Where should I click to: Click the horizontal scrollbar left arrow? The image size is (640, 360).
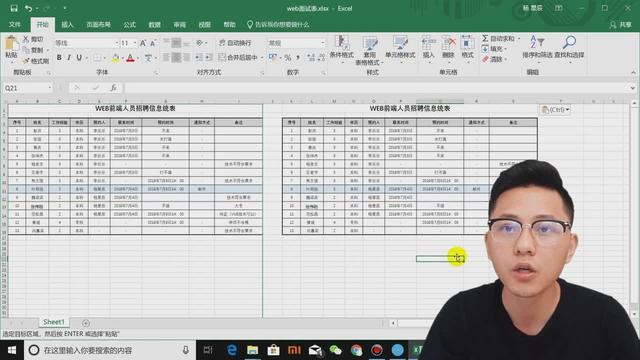(x=393, y=323)
